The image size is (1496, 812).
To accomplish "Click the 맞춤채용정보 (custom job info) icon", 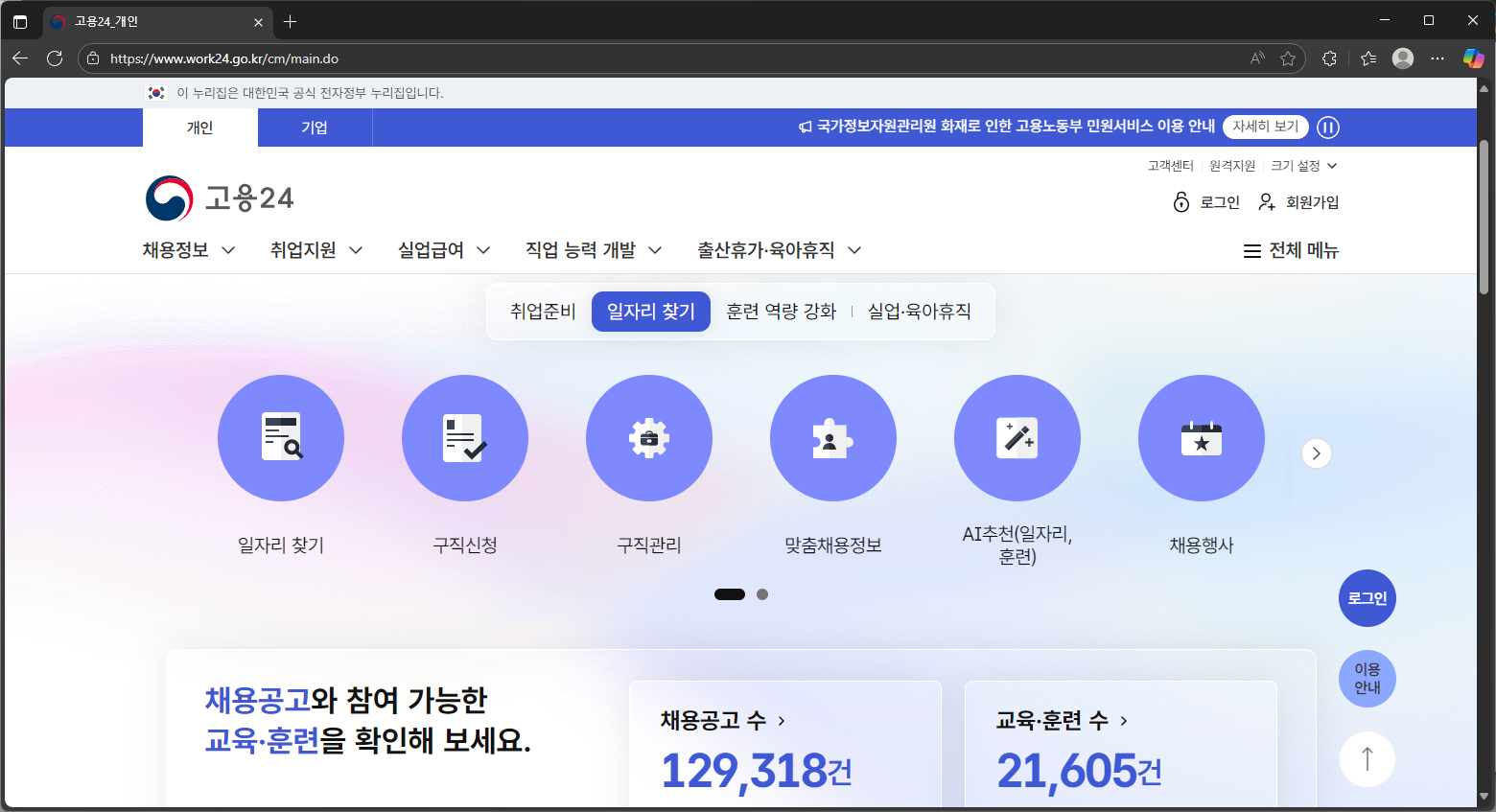I will [833, 437].
